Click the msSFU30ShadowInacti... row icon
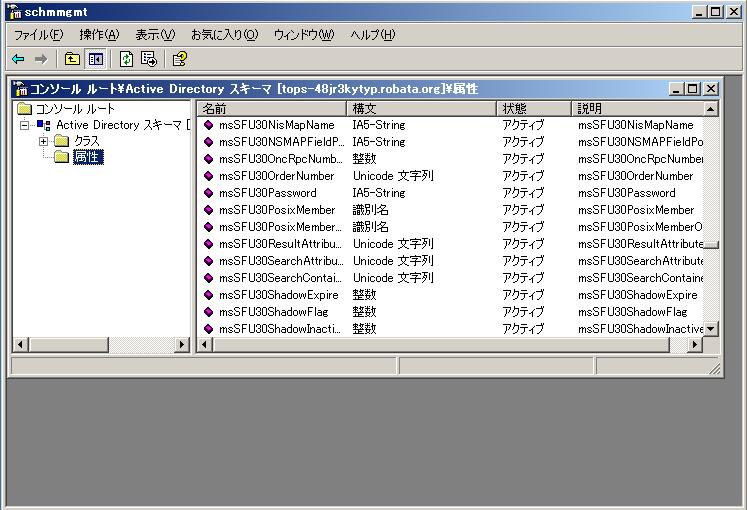Viewport: 747px width, 510px height. click(x=208, y=329)
